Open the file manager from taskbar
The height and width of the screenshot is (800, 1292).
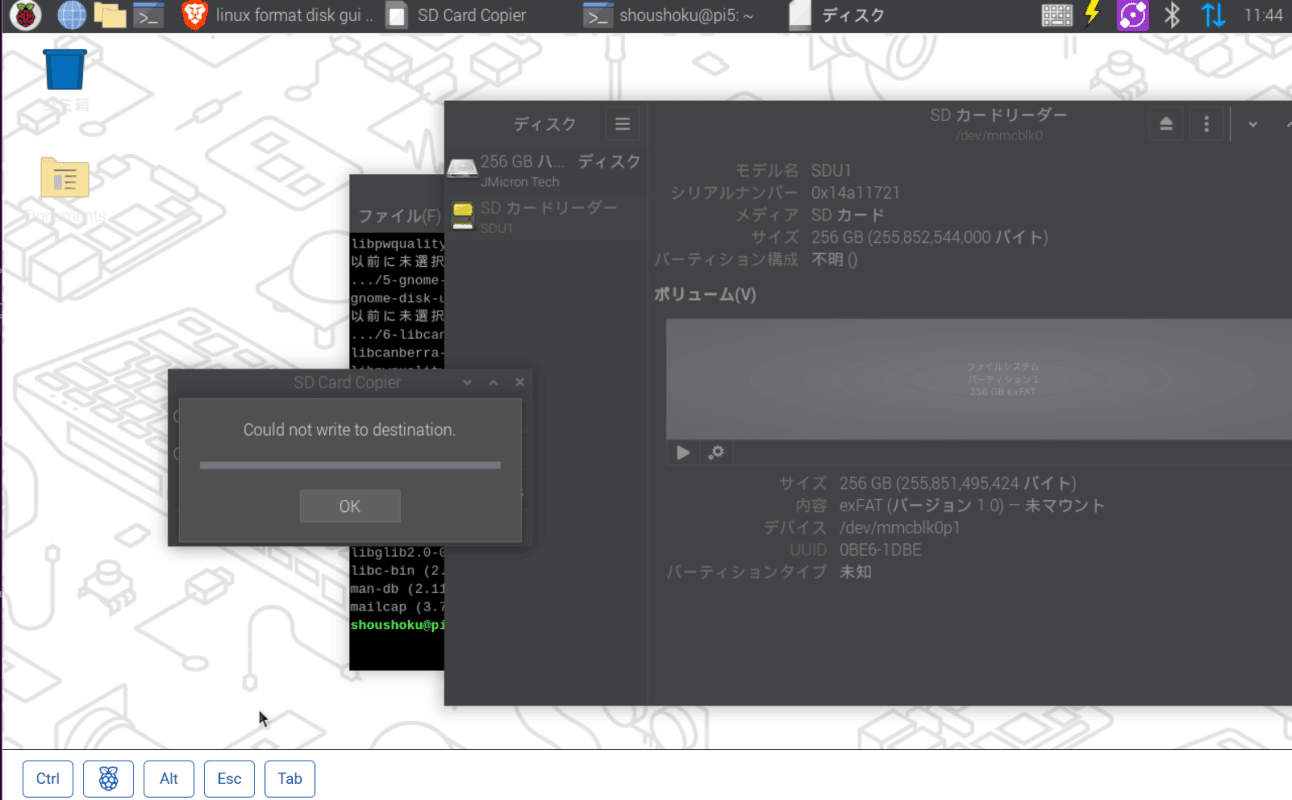[x=110, y=16]
